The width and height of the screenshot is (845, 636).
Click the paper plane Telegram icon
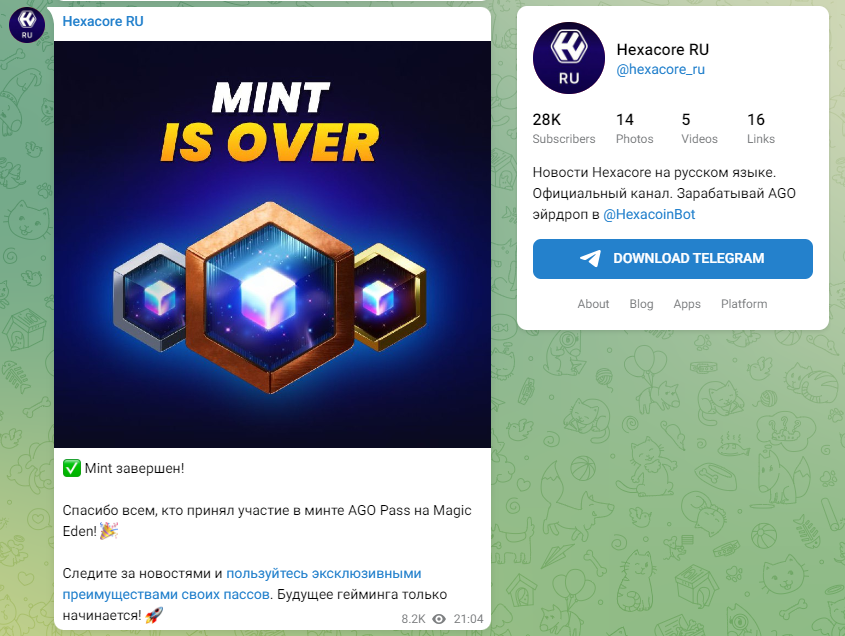click(x=590, y=258)
